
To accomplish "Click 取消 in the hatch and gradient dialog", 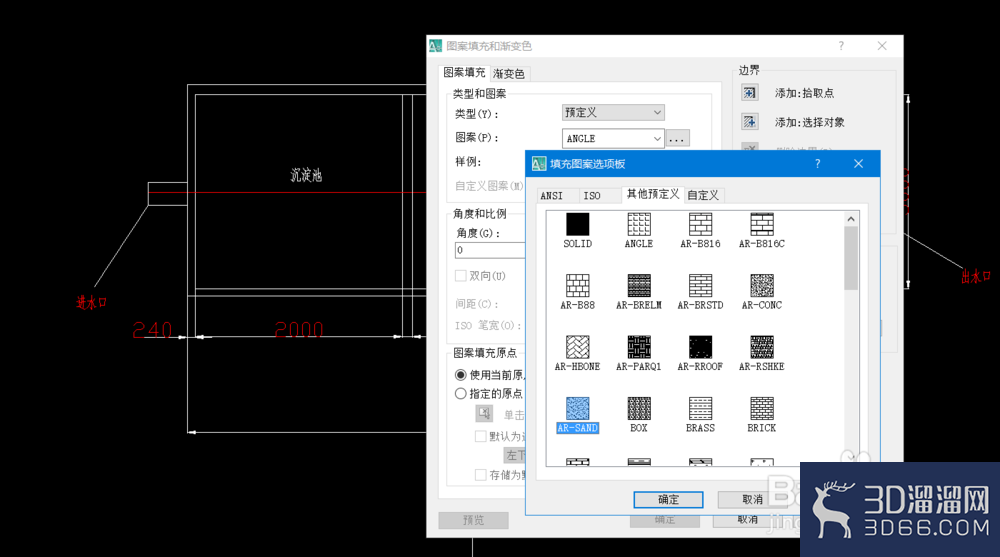I will coord(747,520).
